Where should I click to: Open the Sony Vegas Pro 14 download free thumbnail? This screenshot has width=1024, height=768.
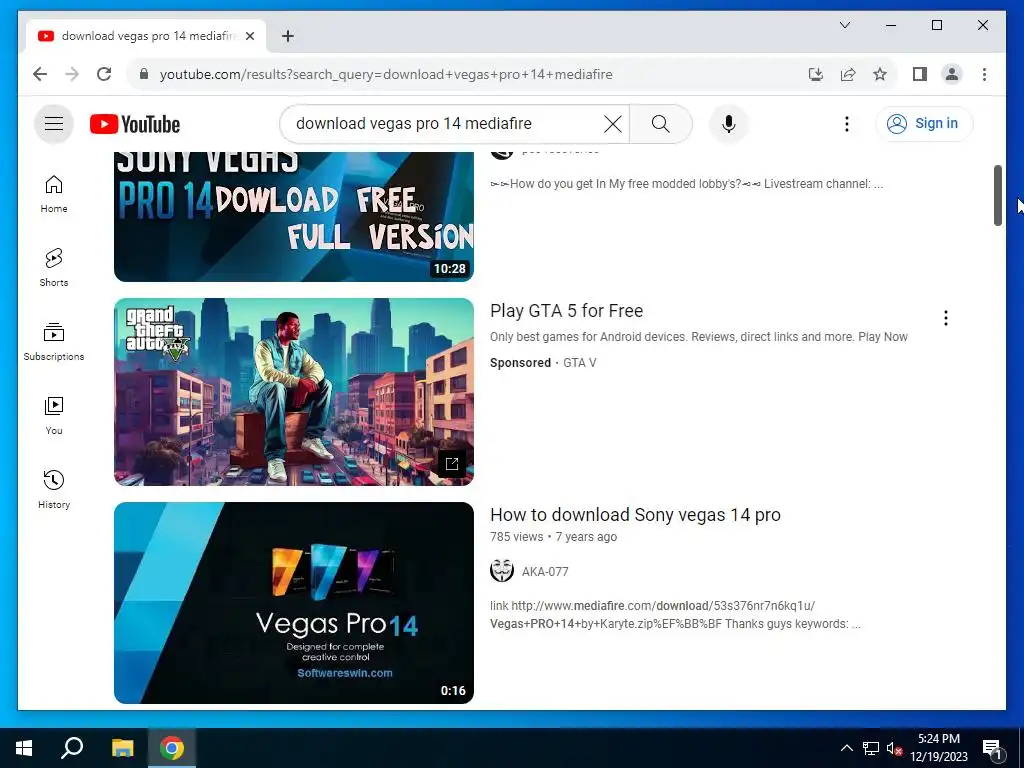294,216
